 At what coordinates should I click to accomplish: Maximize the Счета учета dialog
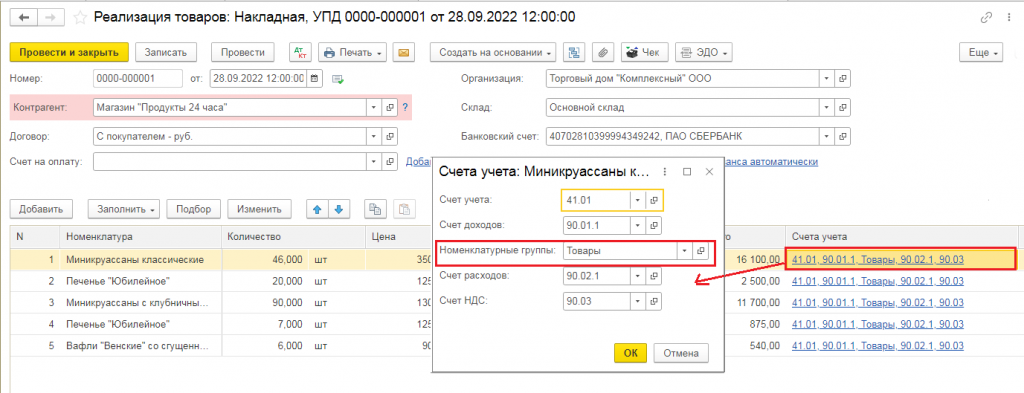[686, 172]
